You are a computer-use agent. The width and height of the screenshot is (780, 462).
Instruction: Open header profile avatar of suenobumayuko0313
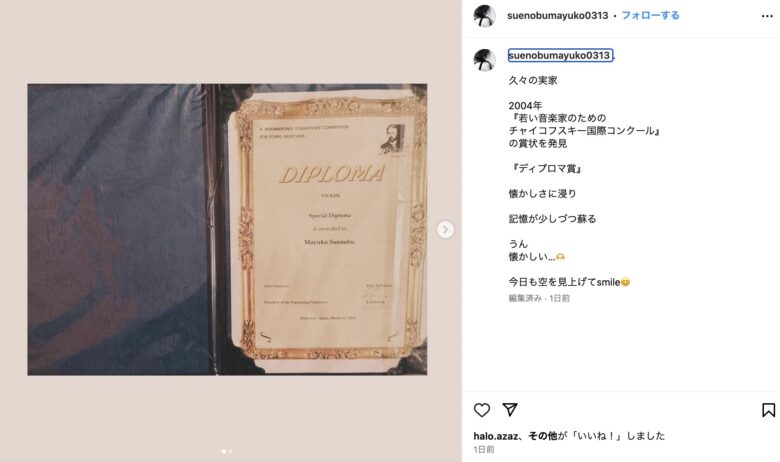point(484,16)
